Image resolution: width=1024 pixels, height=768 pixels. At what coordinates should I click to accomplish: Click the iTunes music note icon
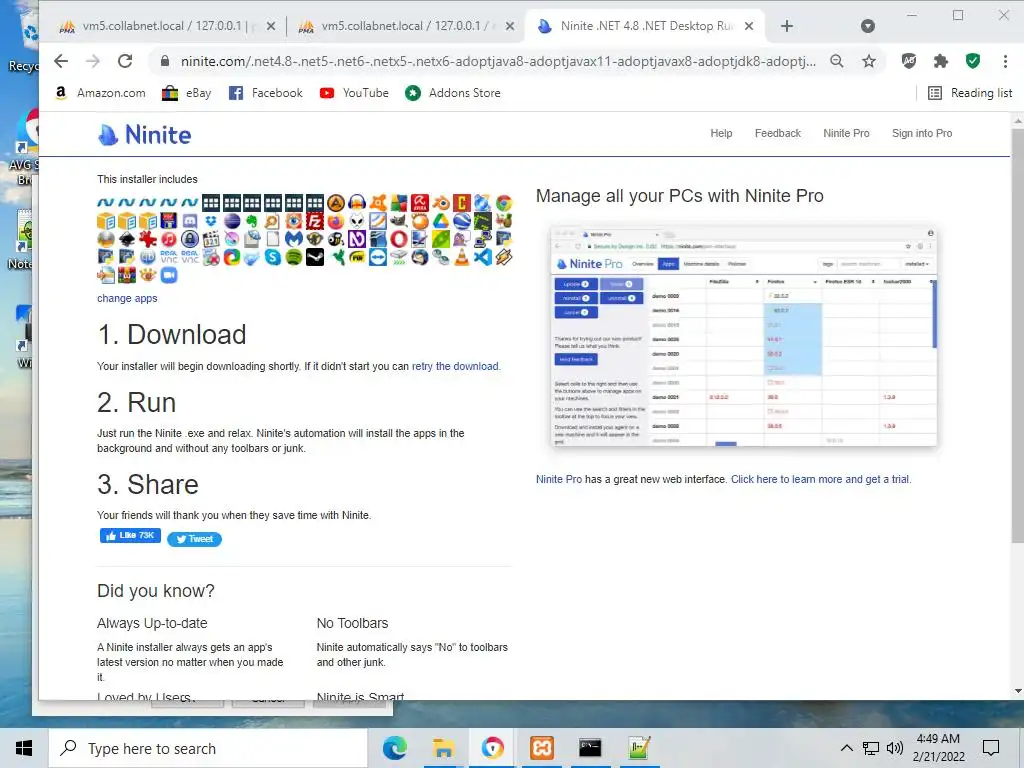point(169,239)
